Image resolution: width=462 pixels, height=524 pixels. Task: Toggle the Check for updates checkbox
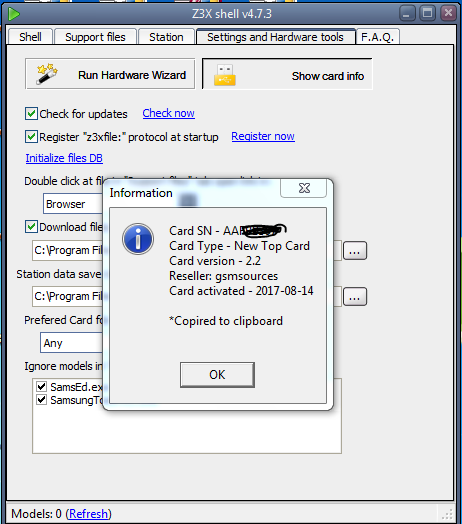tap(31, 114)
